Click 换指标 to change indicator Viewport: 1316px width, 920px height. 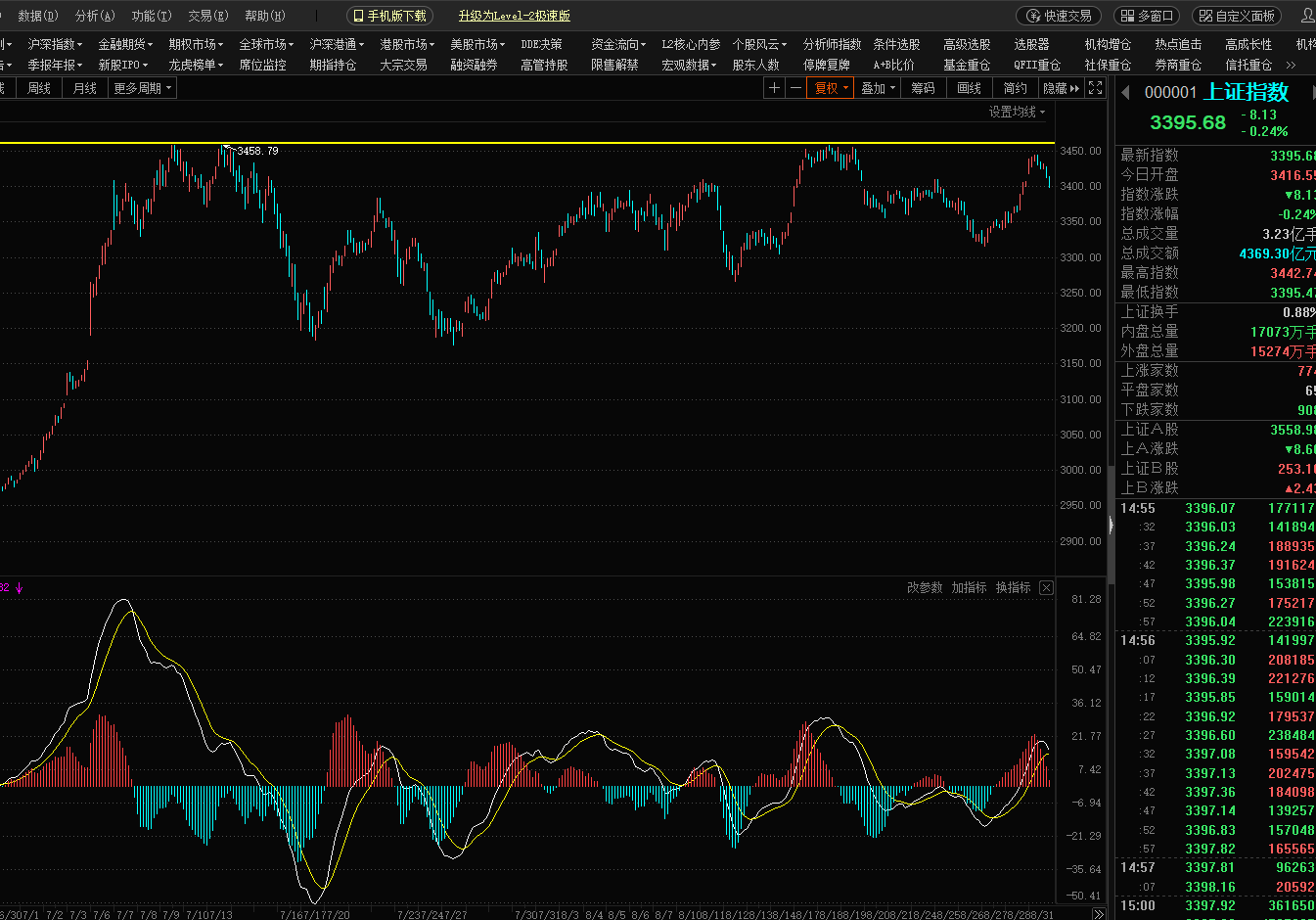pyautogui.click(x=1013, y=587)
